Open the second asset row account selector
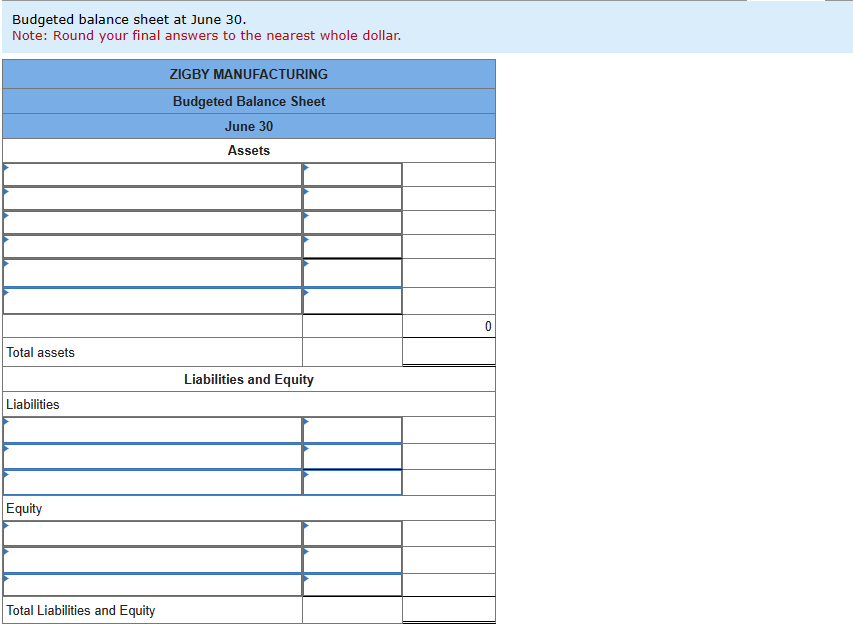Screen dimensions: 853x625 [x=152, y=198]
